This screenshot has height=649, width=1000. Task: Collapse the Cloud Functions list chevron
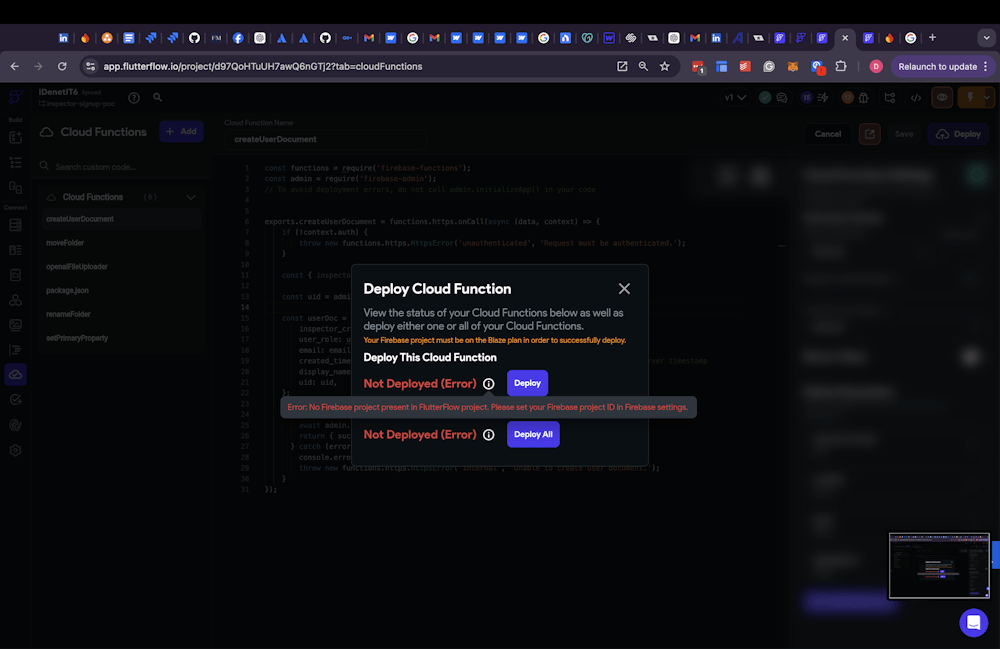point(191,197)
